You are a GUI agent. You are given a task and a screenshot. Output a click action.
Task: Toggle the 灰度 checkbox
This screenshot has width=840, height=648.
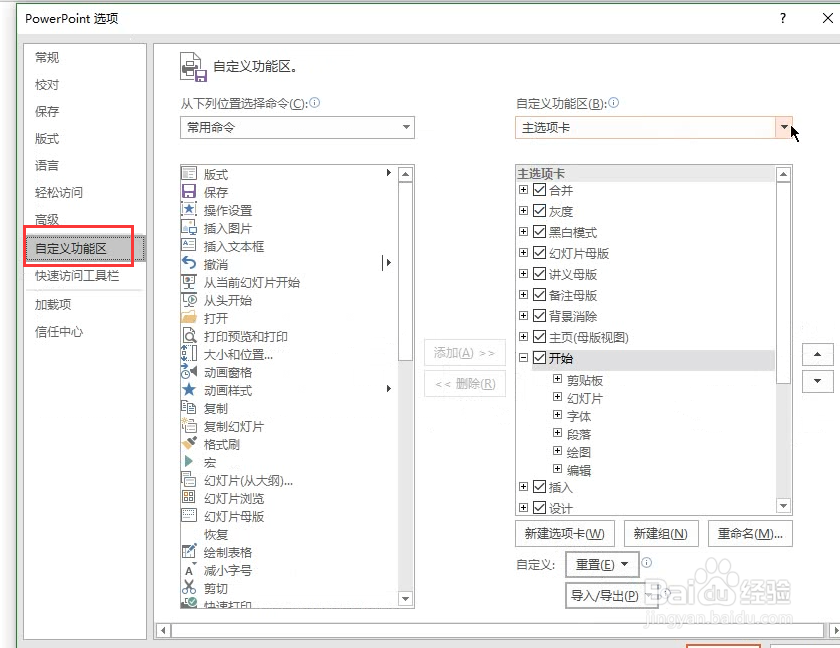(x=539, y=210)
